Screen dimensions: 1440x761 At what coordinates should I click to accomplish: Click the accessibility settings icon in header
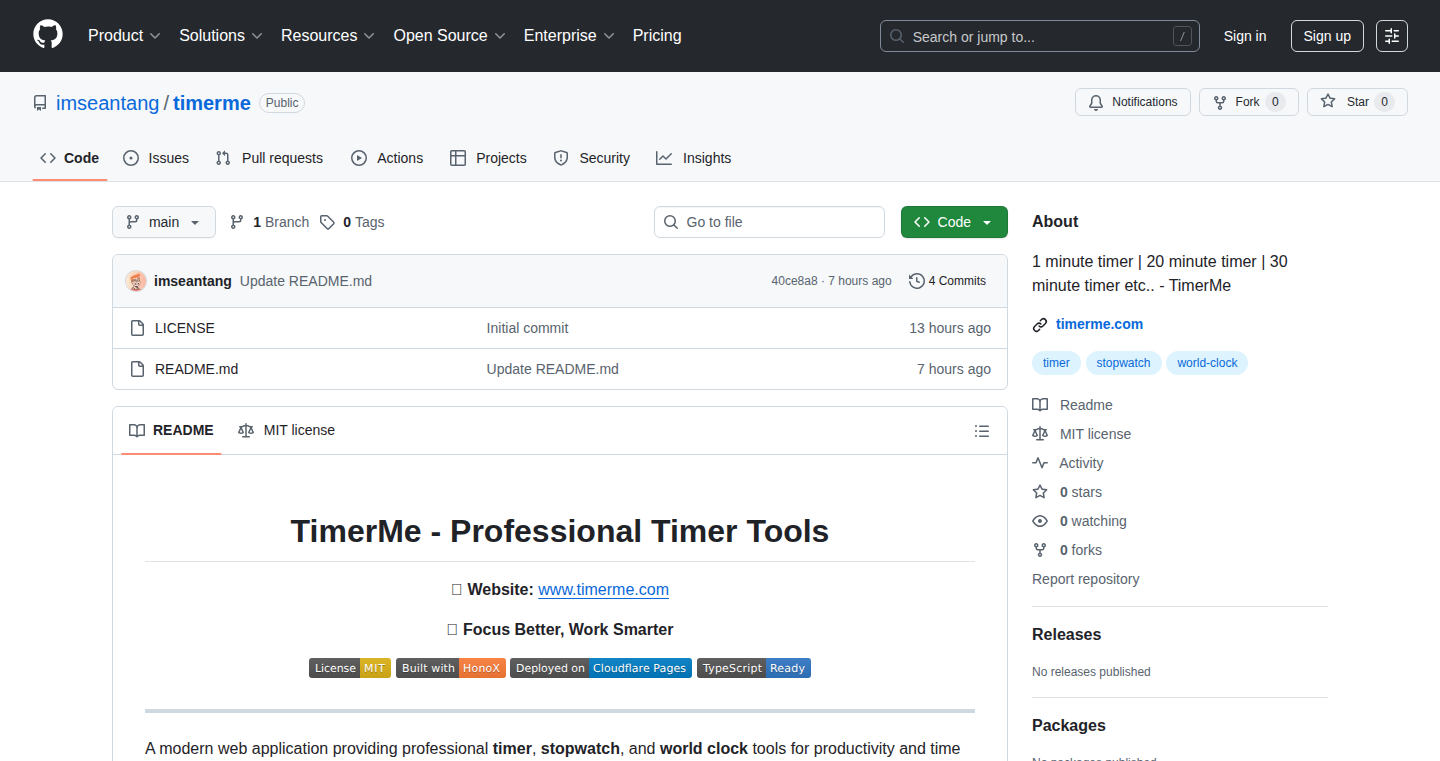pos(1392,36)
